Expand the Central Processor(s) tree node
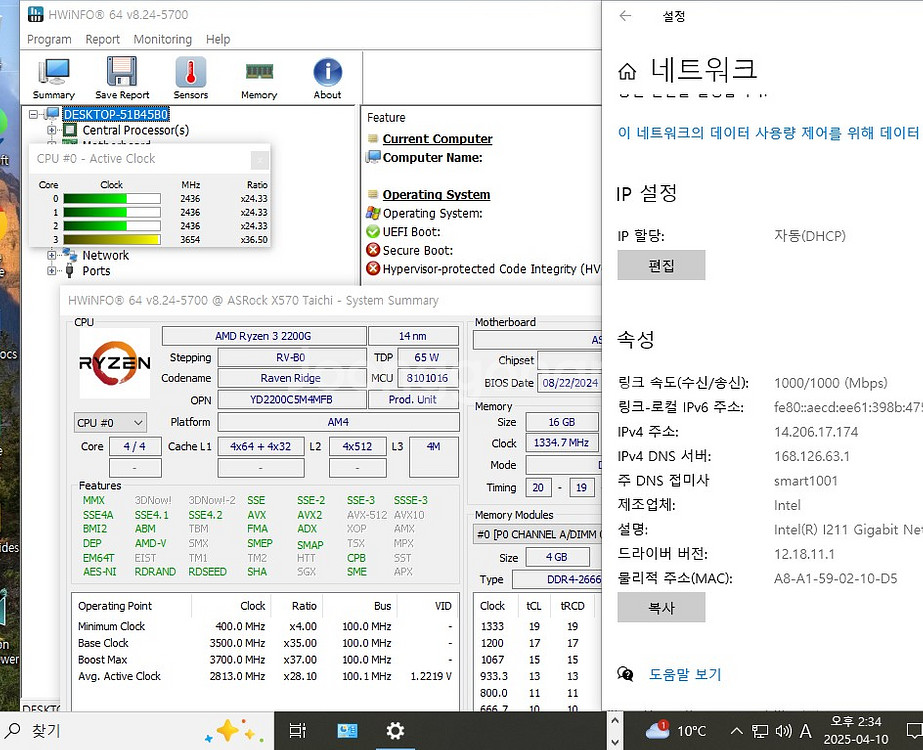The image size is (923, 750). click(x=51, y=130)
